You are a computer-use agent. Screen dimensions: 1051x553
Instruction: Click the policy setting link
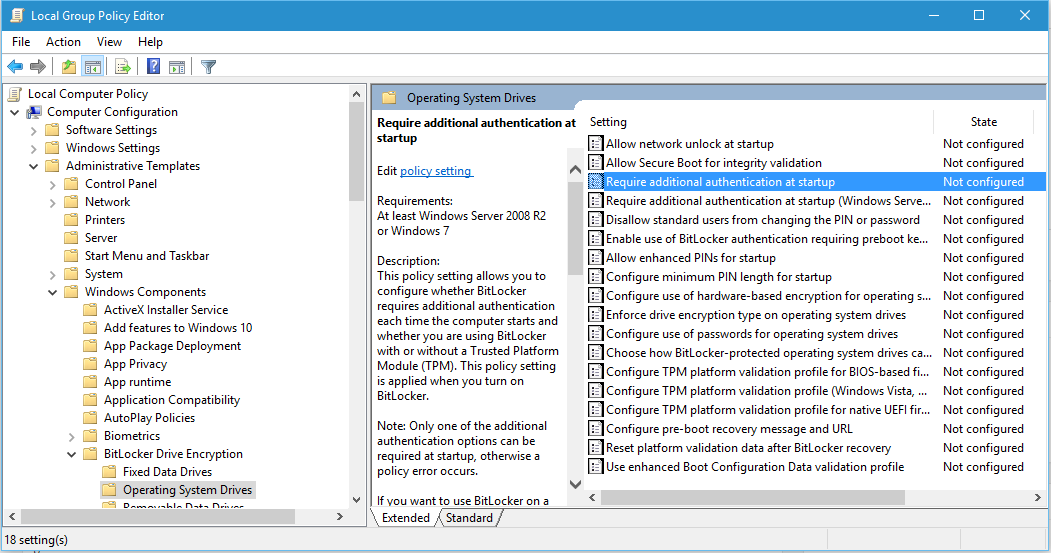[x=436, y=171]
